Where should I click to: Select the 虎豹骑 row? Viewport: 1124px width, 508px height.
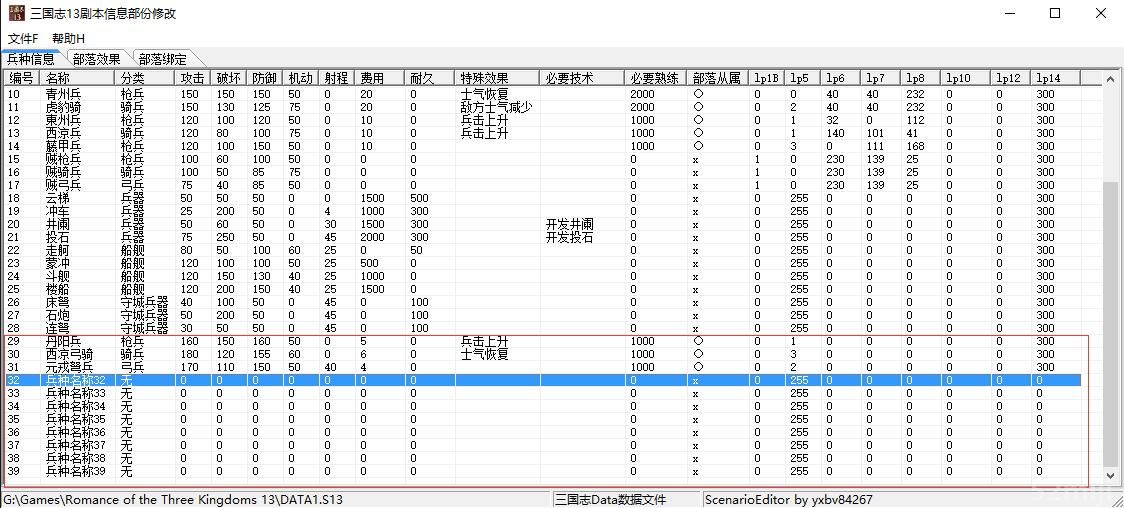pos(64,107)
